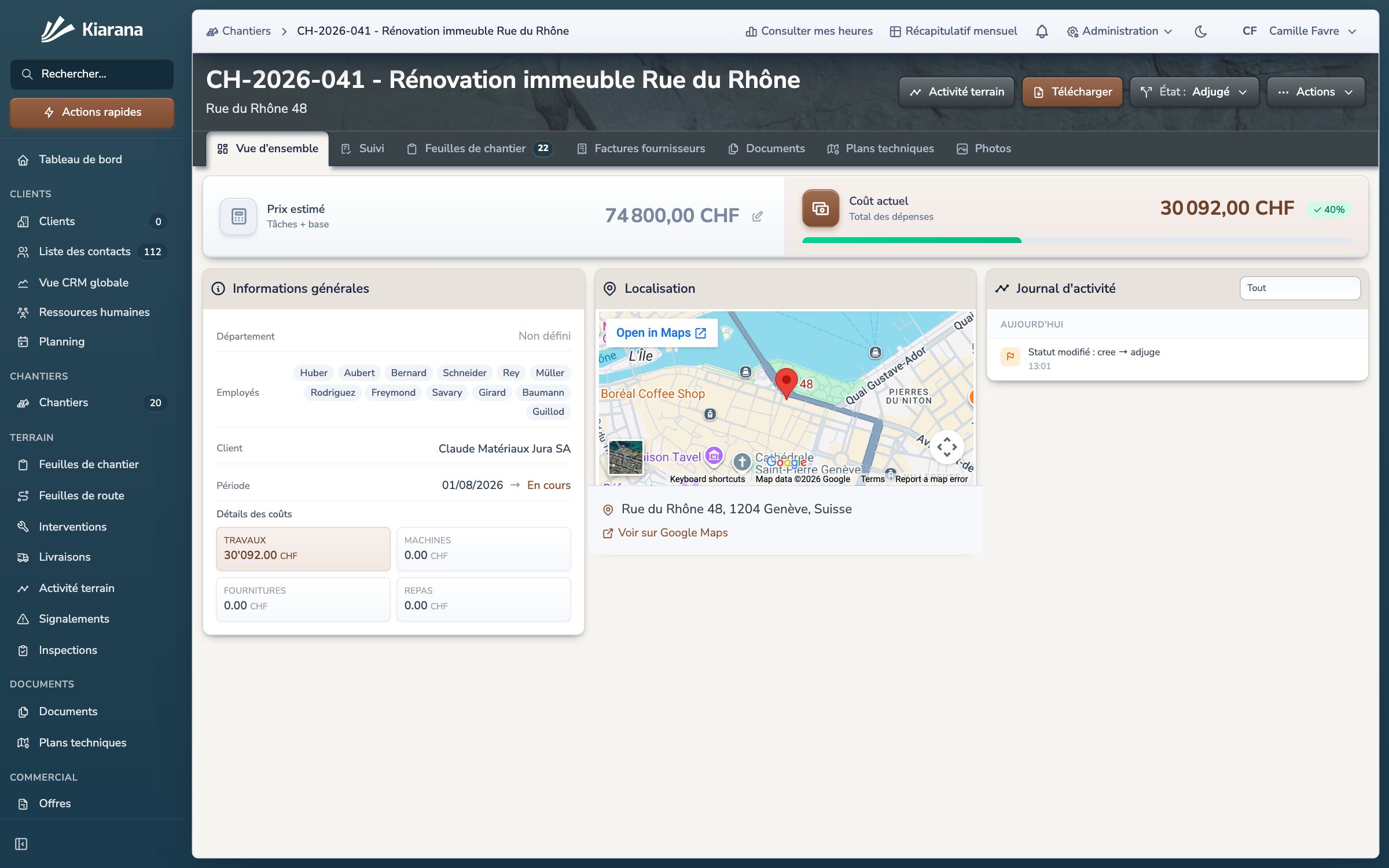The height and width of the screenshot is (868, 1389).
Task: Toggle dark mode moon icon
Action: (x=1200, y=31)
